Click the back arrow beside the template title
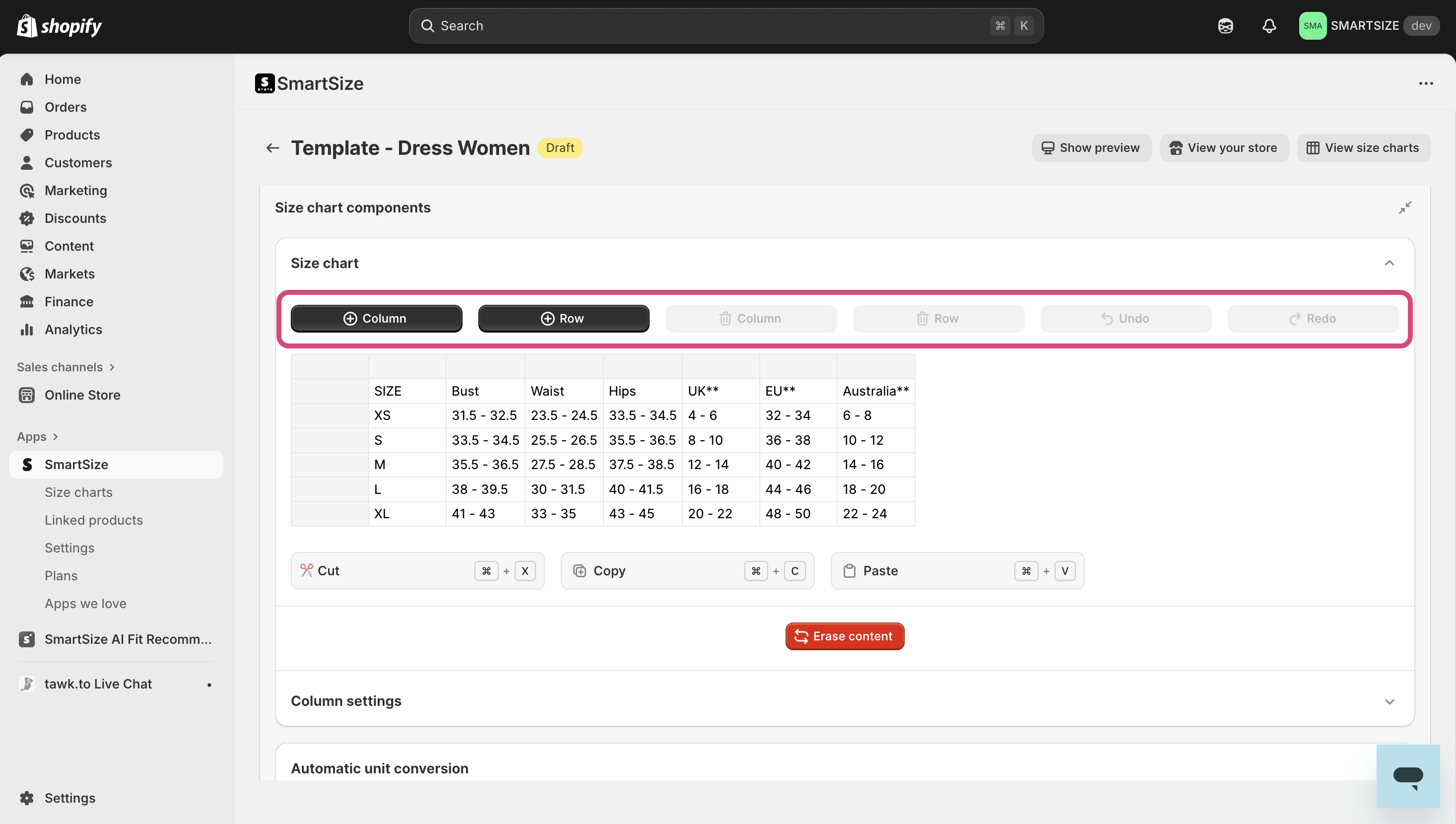The image size is (1456, 824). click(272, 148)
